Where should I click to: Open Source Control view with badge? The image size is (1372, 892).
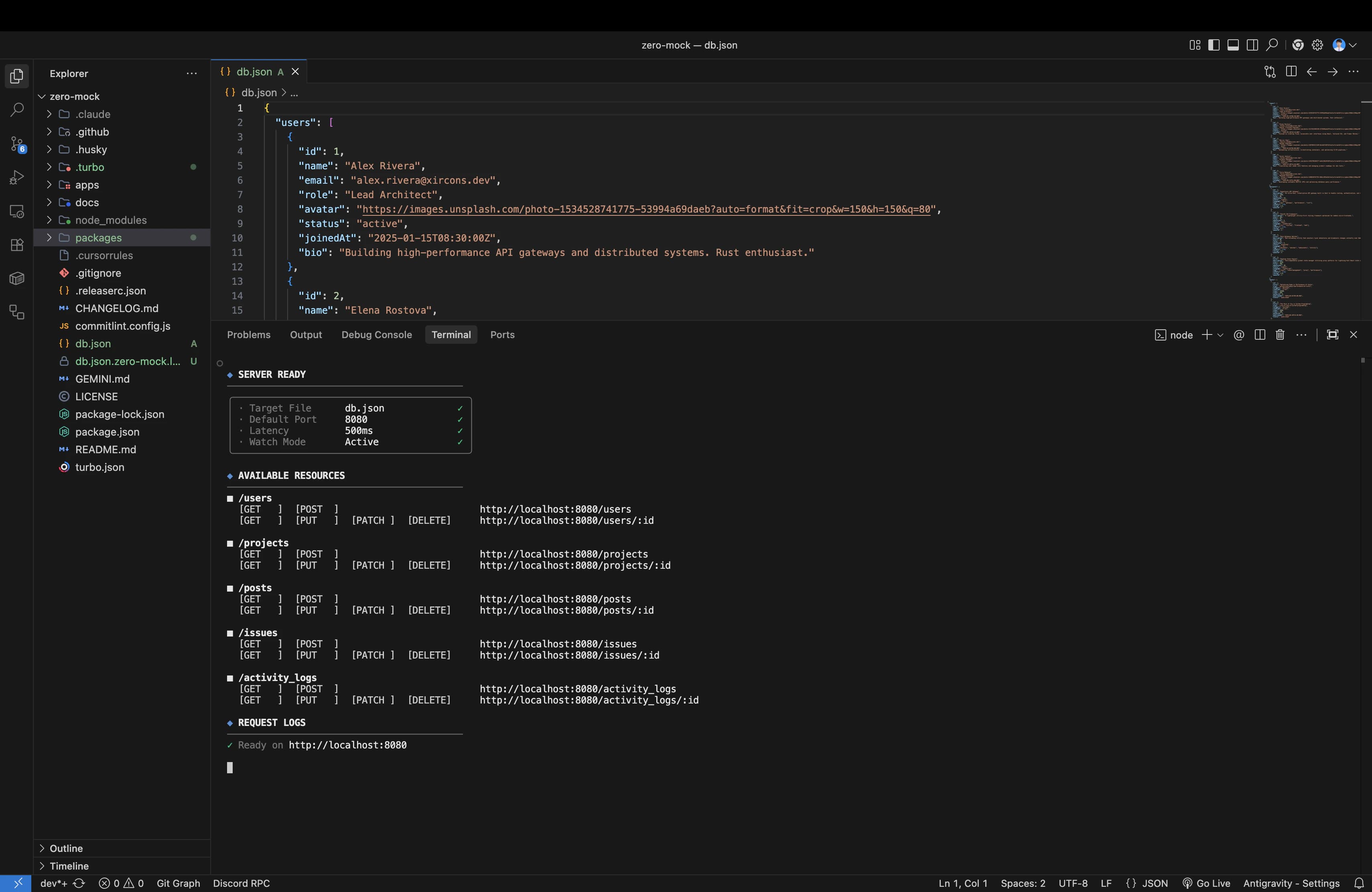click(x=17, y=144)
